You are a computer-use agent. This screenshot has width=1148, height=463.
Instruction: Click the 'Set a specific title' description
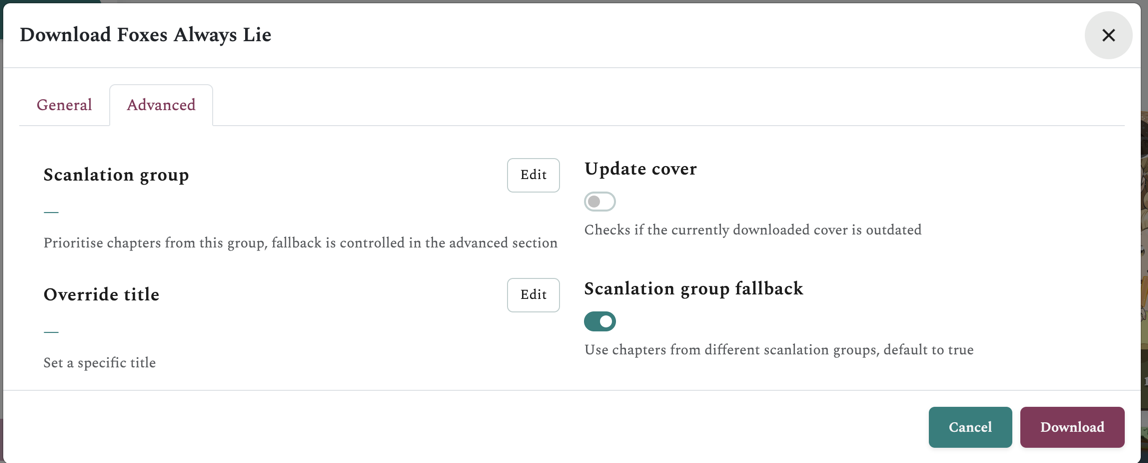click(x=99, y=363)
